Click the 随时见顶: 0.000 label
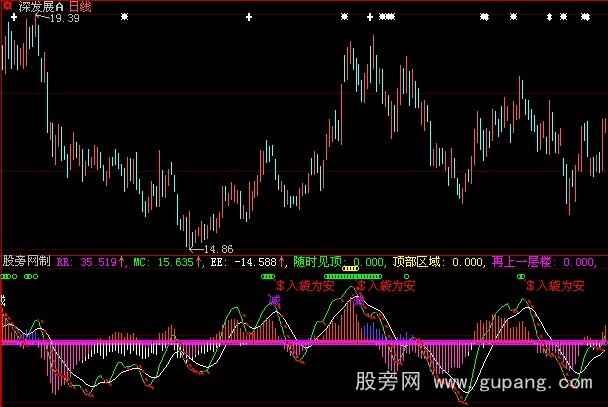 coord(338,262)
